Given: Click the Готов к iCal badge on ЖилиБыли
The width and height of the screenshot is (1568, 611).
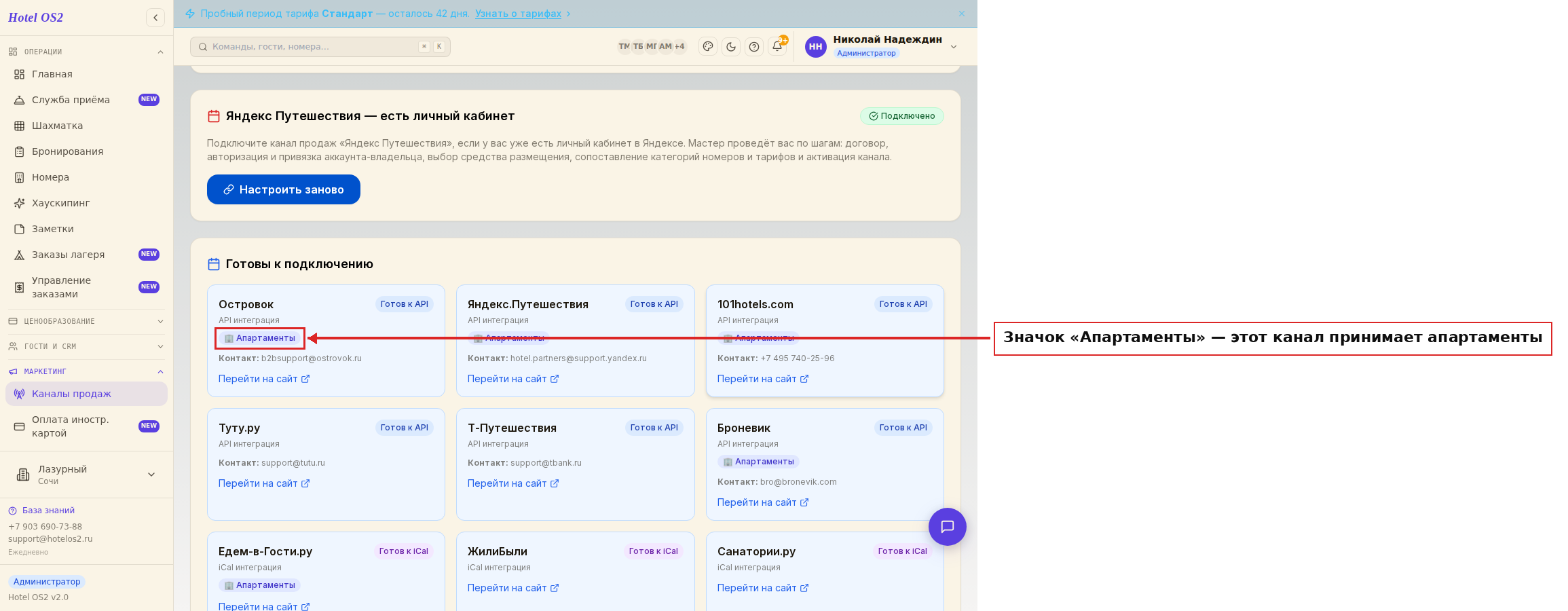Looking at the screenshot, I should [654, 551].
